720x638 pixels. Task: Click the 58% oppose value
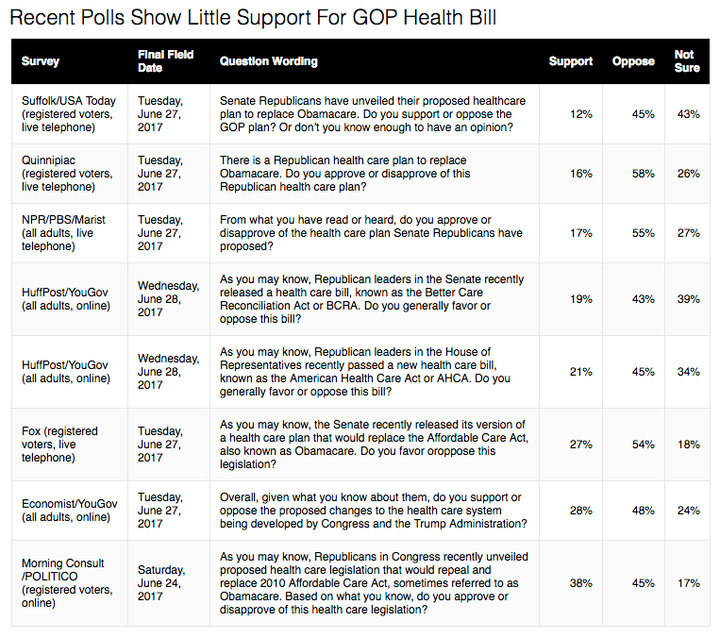pyautogui.click(x=643, y=174)
